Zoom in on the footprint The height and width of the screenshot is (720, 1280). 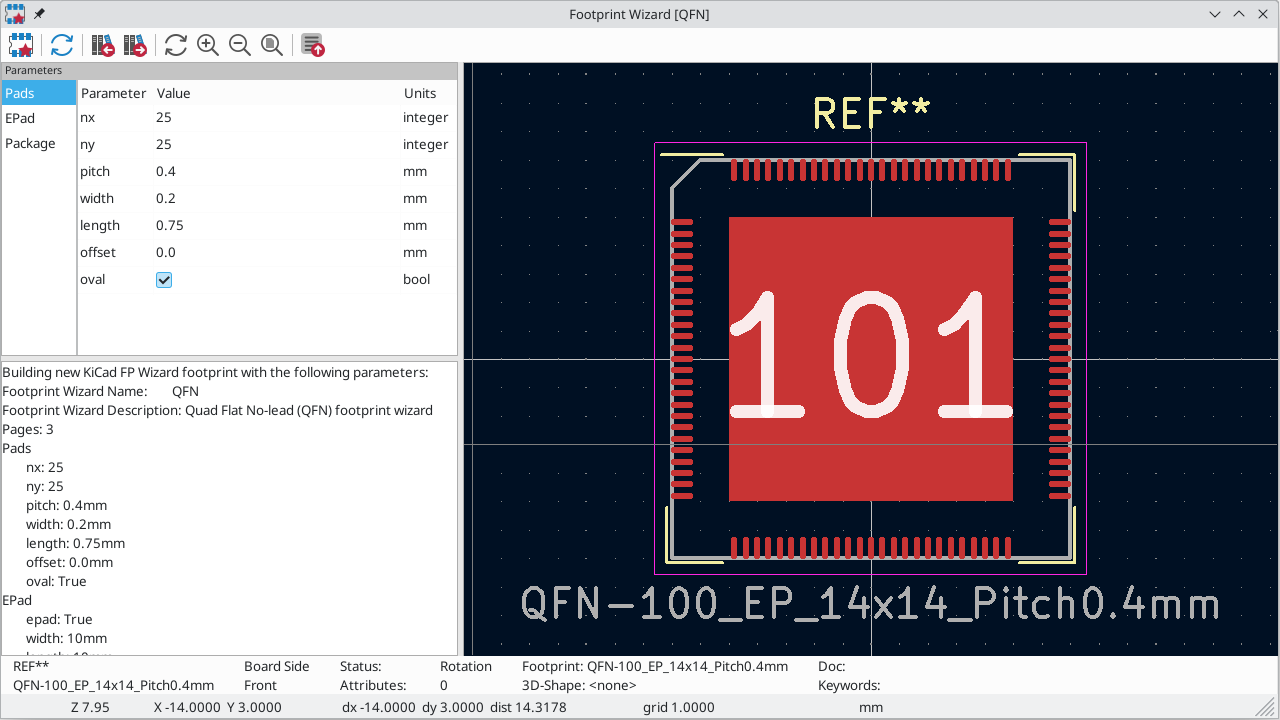coord(208,45)
